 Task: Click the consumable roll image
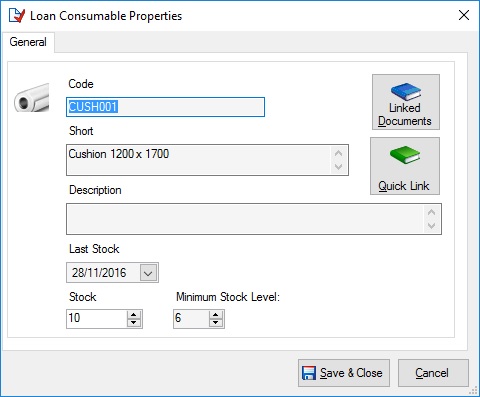[31, 98]
